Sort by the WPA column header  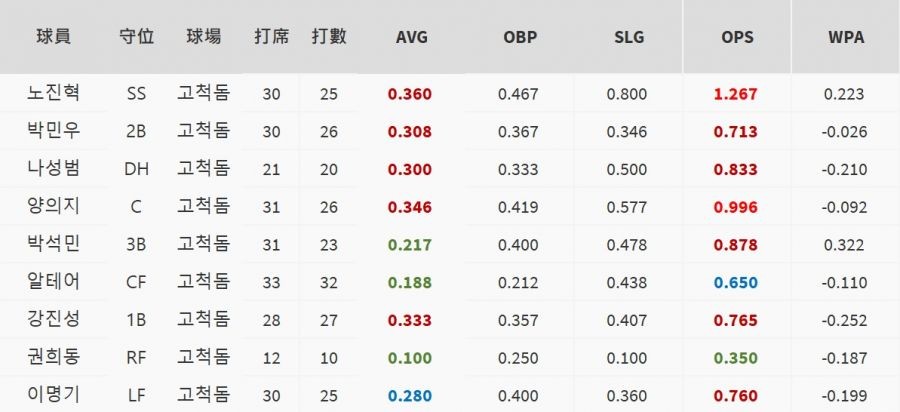tap(846, 37)
